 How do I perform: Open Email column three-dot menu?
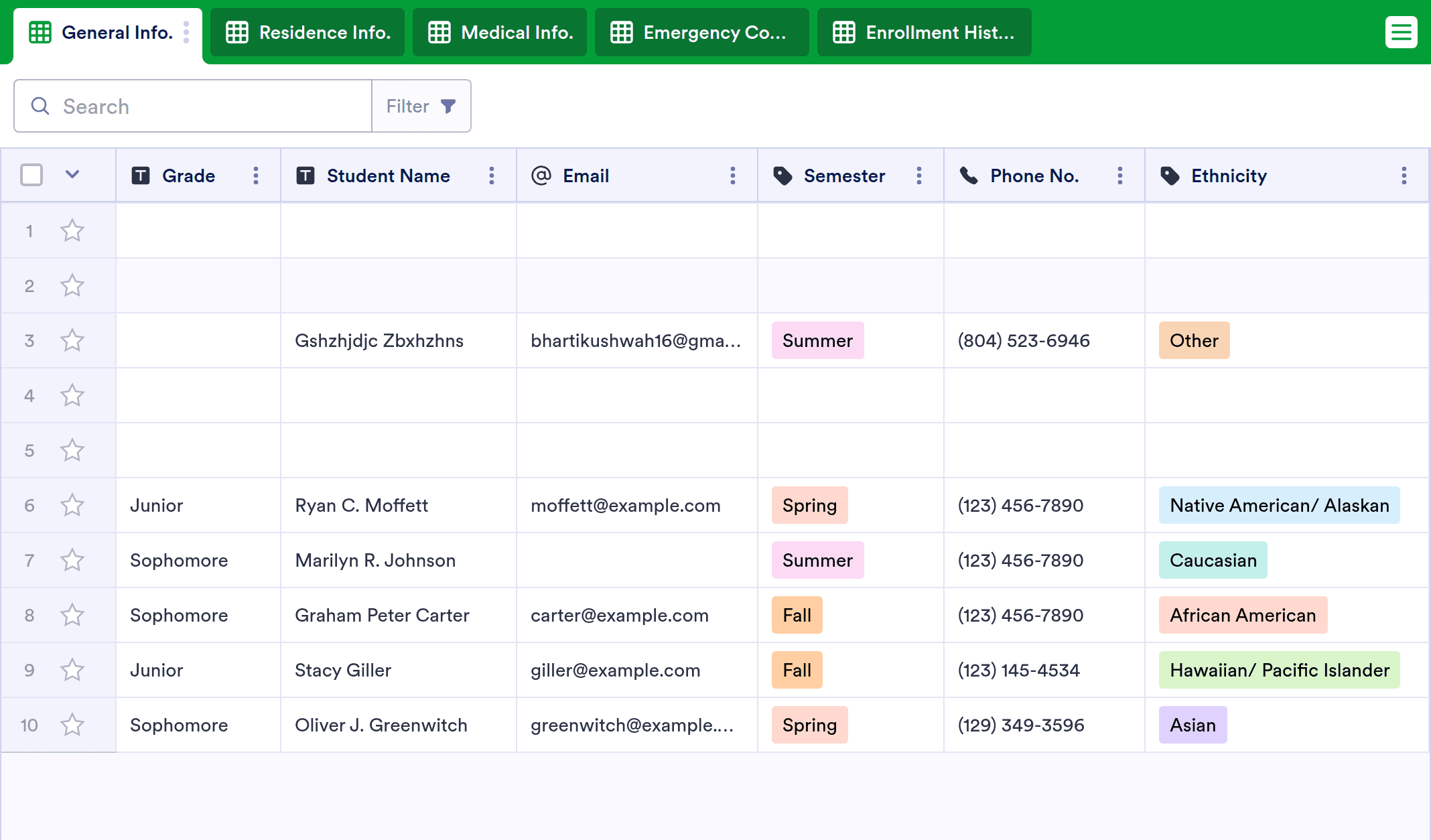[x=733, y=176]
